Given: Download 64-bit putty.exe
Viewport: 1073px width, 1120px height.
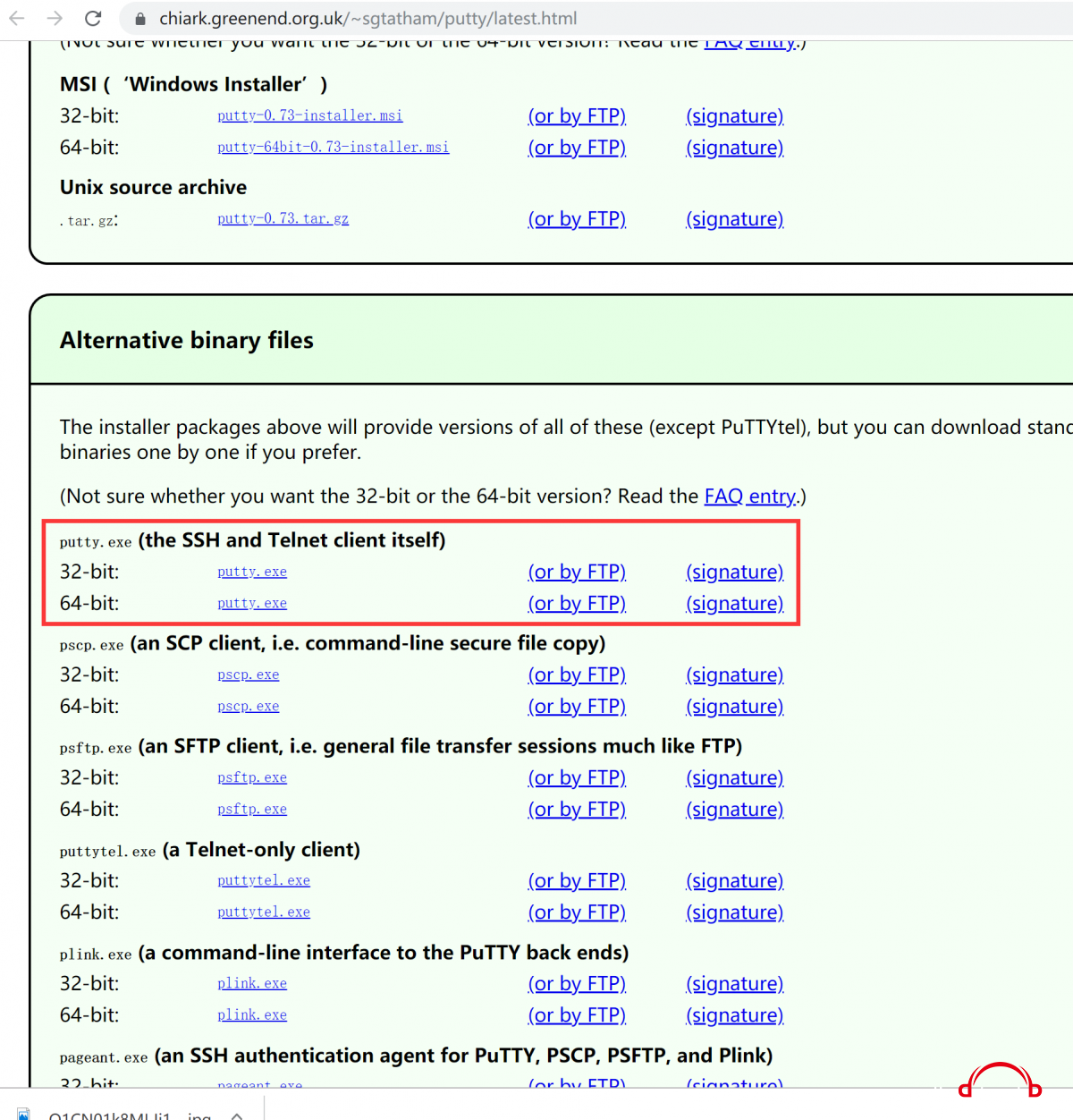Looking at the screenshot, I should point(252,603).
